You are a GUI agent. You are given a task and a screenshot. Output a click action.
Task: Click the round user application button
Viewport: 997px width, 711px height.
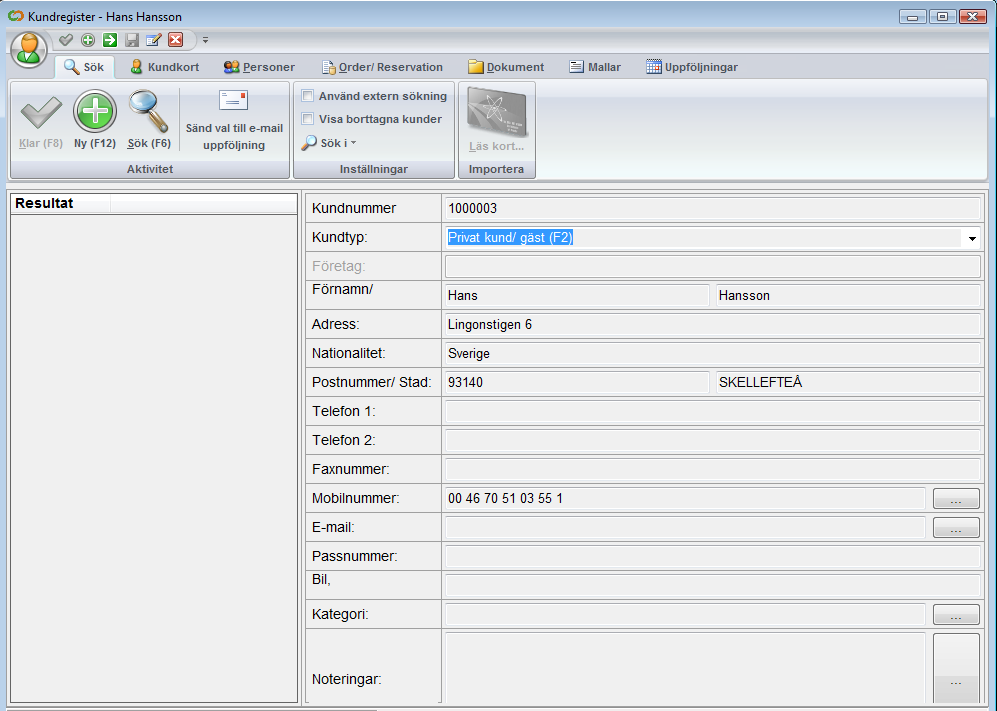(x=29, y=50)
